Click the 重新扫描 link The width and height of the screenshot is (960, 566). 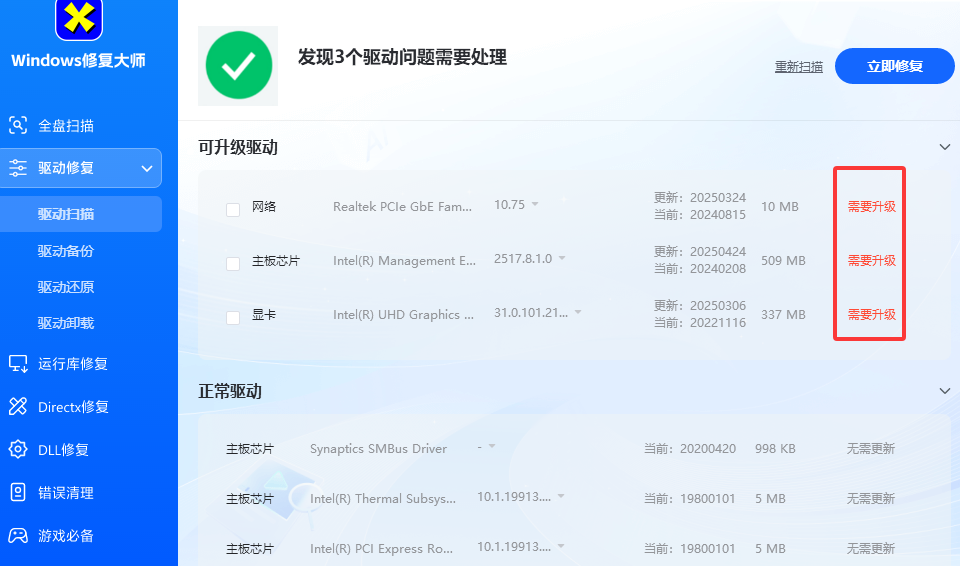799,66
